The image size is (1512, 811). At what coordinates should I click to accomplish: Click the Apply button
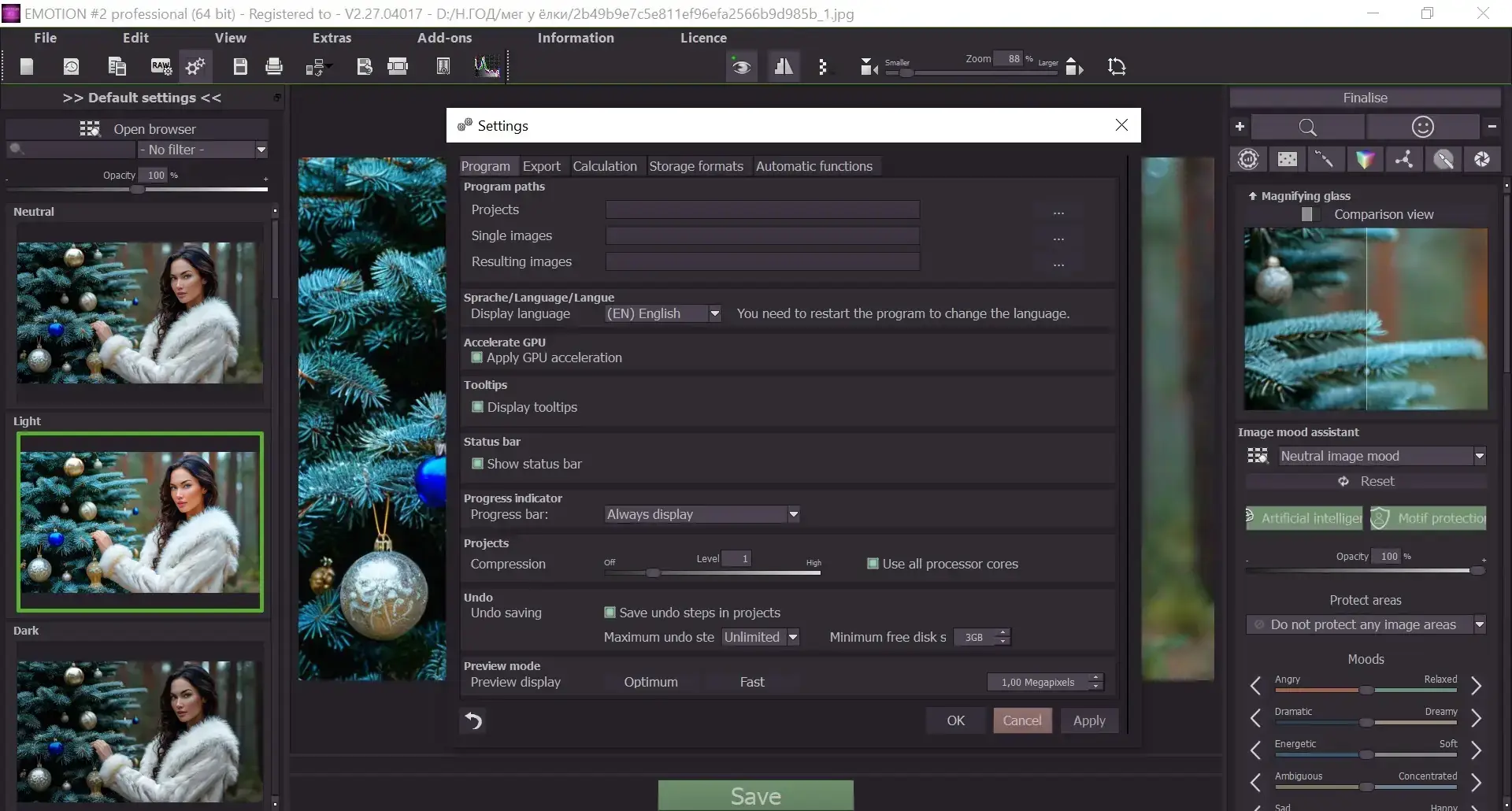[1089, 720]
